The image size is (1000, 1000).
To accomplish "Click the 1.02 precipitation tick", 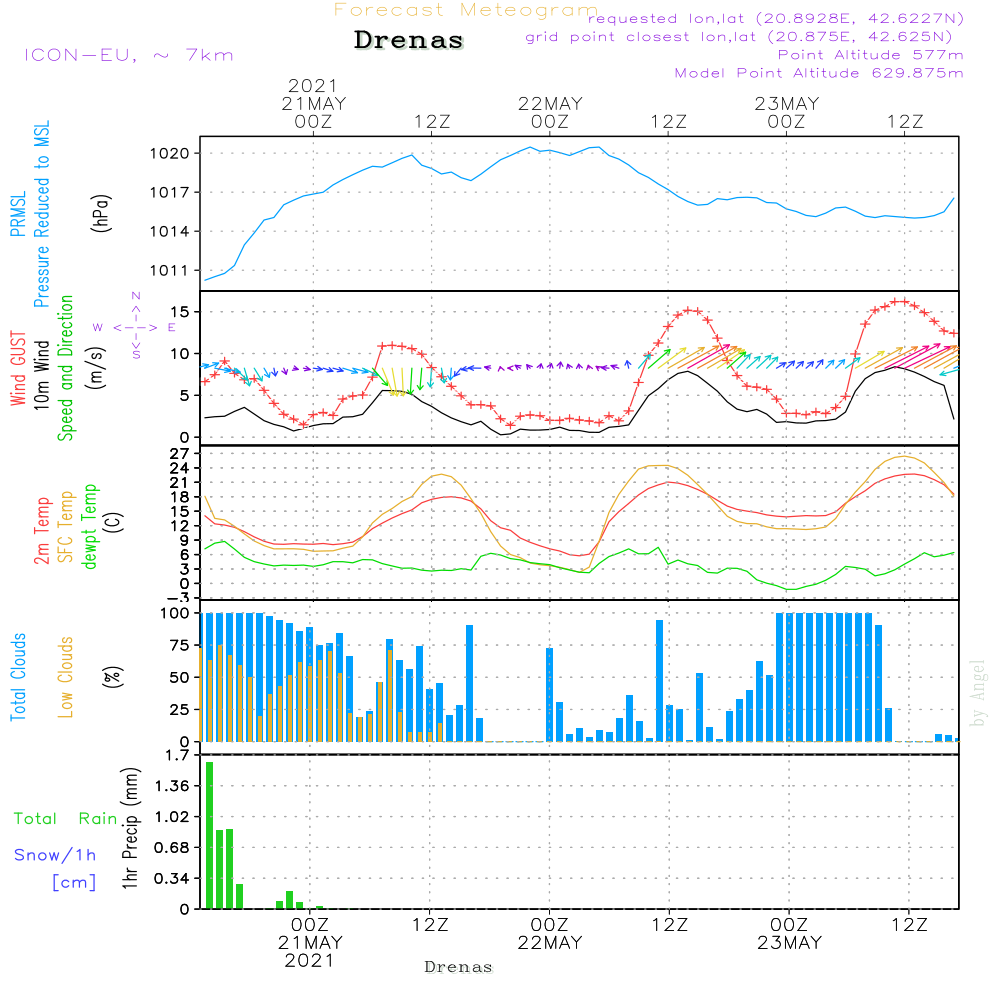I will pos(172,817).
